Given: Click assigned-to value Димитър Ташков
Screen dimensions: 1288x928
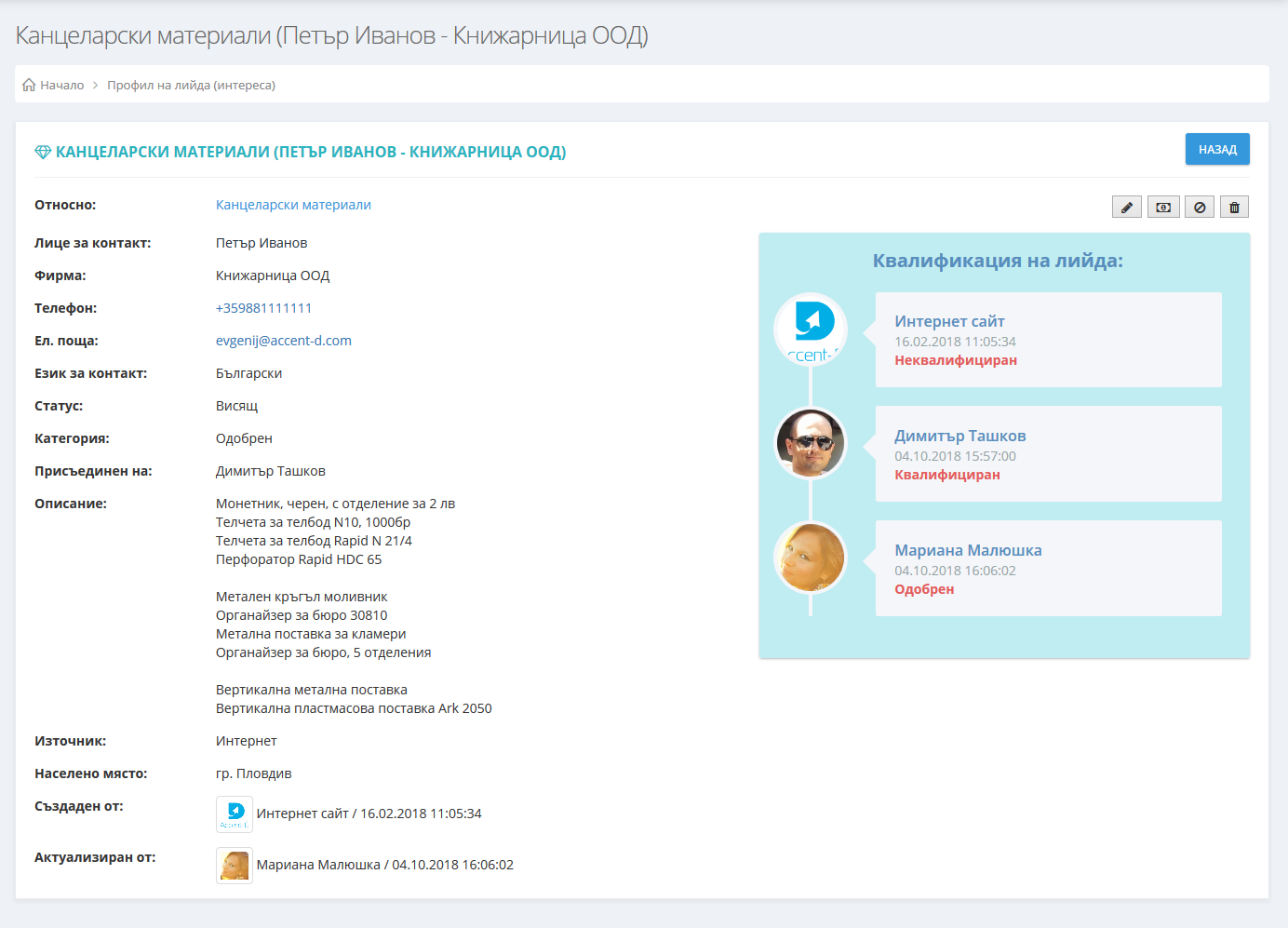Looking at the screenshot, I should [271, 471].
